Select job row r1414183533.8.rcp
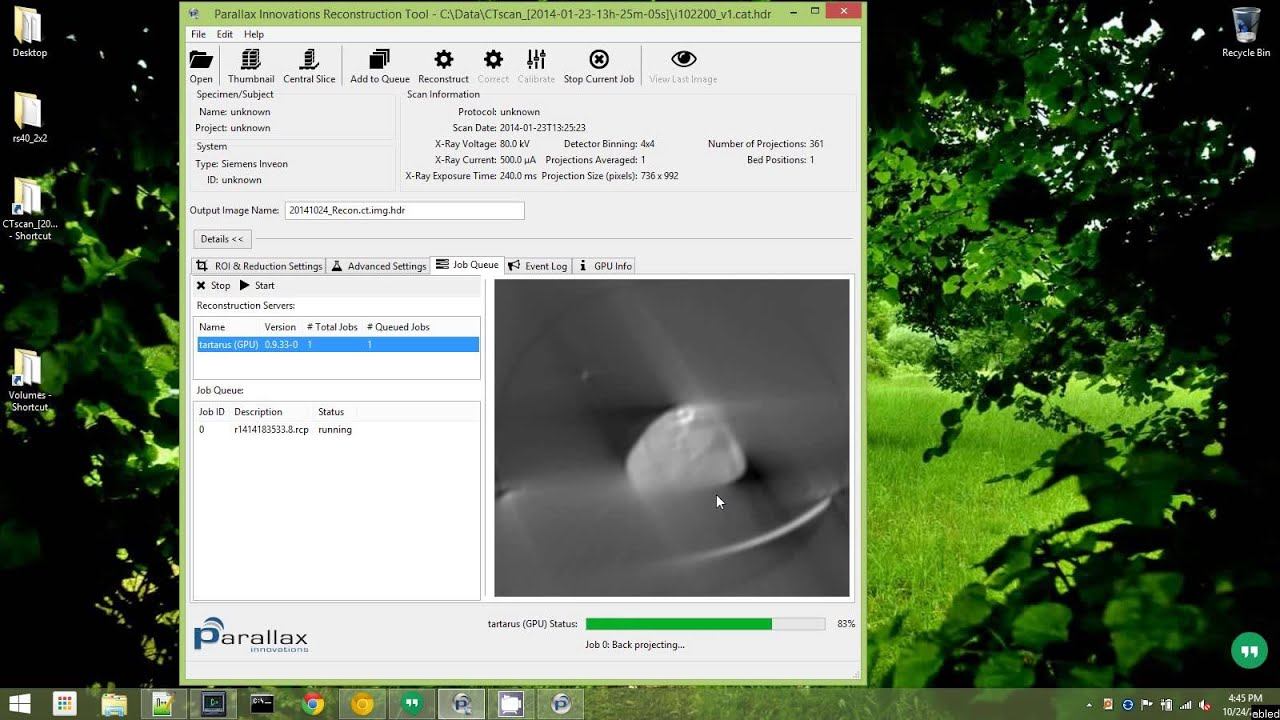Screen dimensions: 1280x720 coord(336,429)
